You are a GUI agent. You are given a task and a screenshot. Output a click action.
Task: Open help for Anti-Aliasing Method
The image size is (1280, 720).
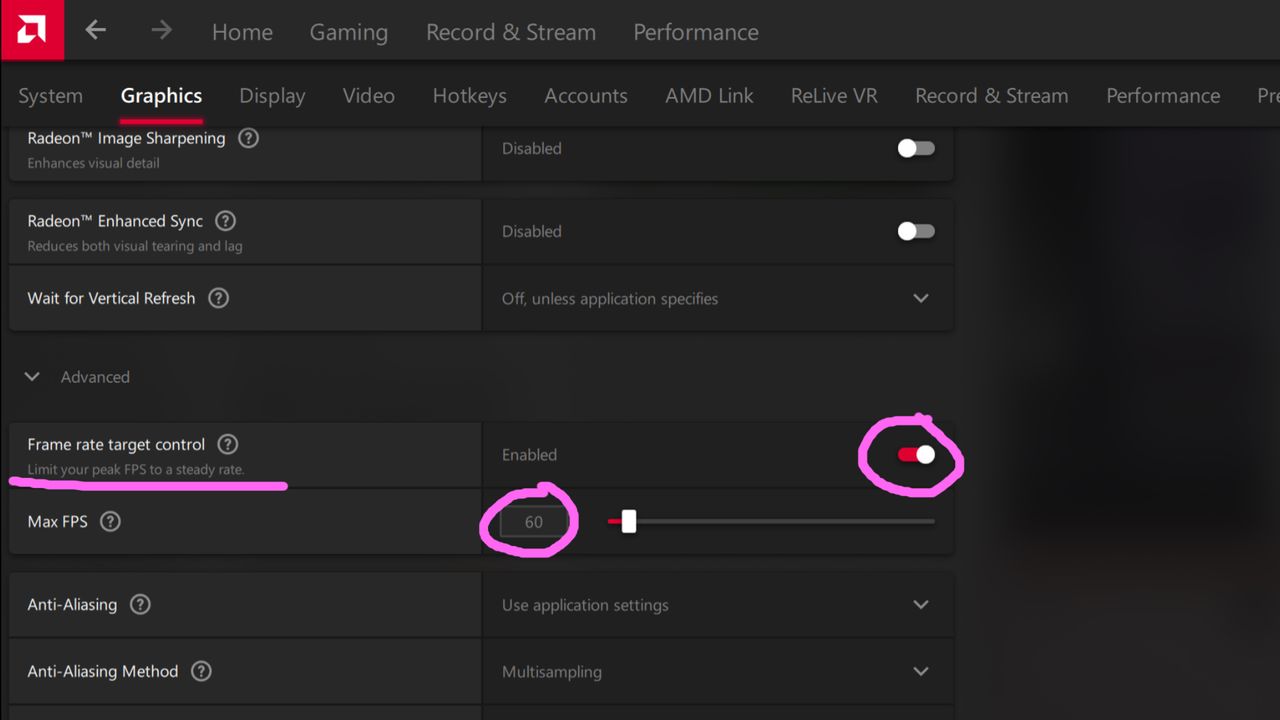pos(201,671)
